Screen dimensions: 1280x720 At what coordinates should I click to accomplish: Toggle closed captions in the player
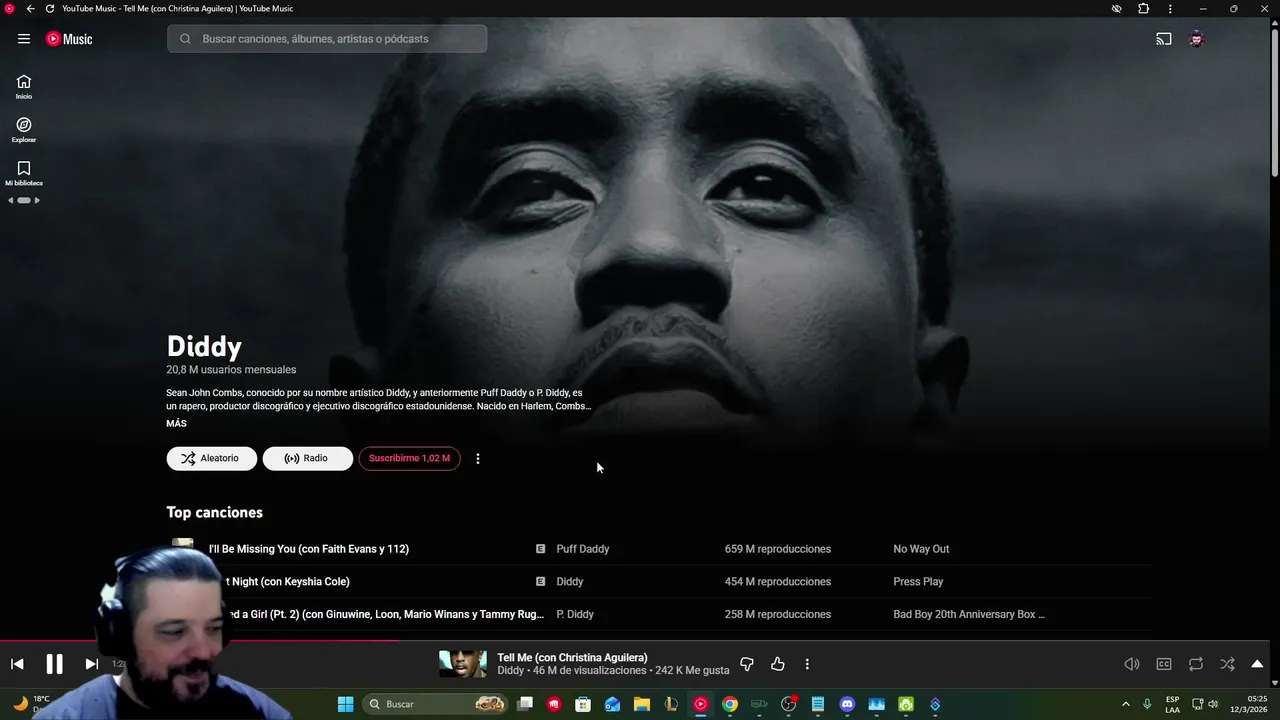coord(1164,664)
